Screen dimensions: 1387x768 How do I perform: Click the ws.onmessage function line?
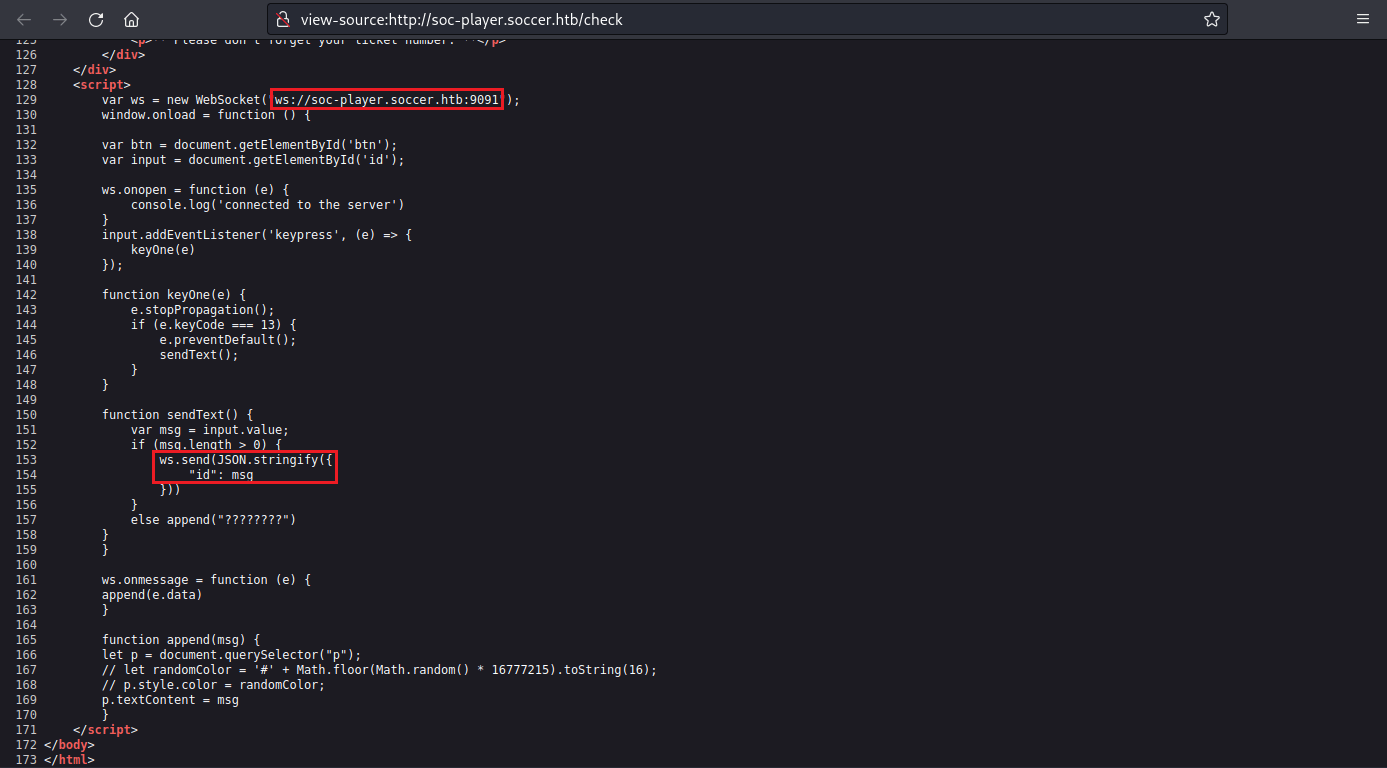206,580
